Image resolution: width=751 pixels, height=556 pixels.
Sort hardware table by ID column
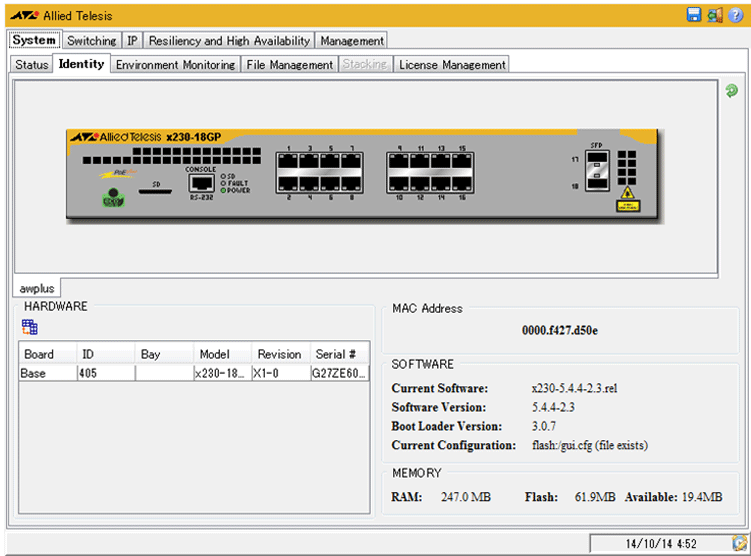pyautogui.click(x=106, y=354)
